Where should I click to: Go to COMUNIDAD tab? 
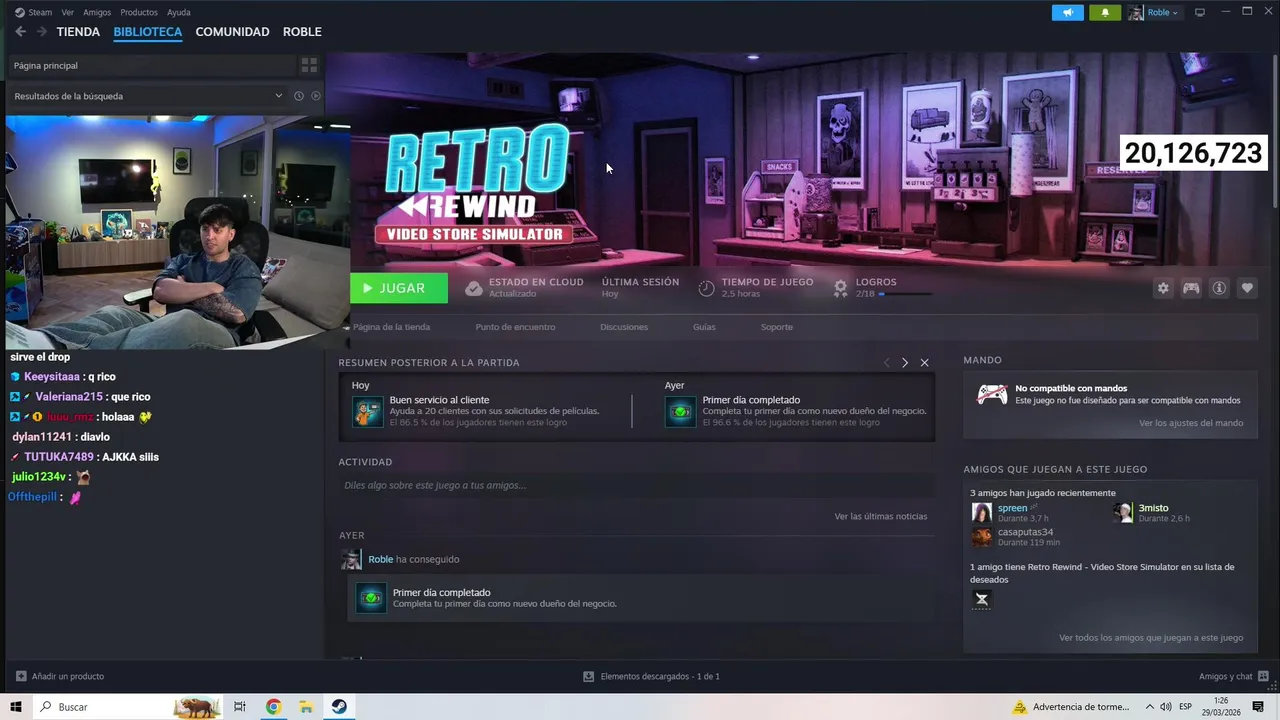pyautogui.click(x=232, y=32)
